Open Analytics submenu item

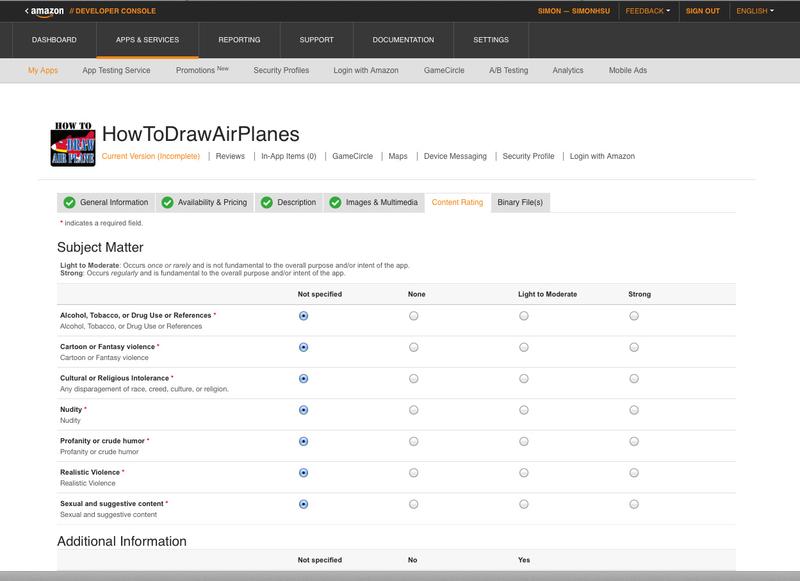pos(568,70)
